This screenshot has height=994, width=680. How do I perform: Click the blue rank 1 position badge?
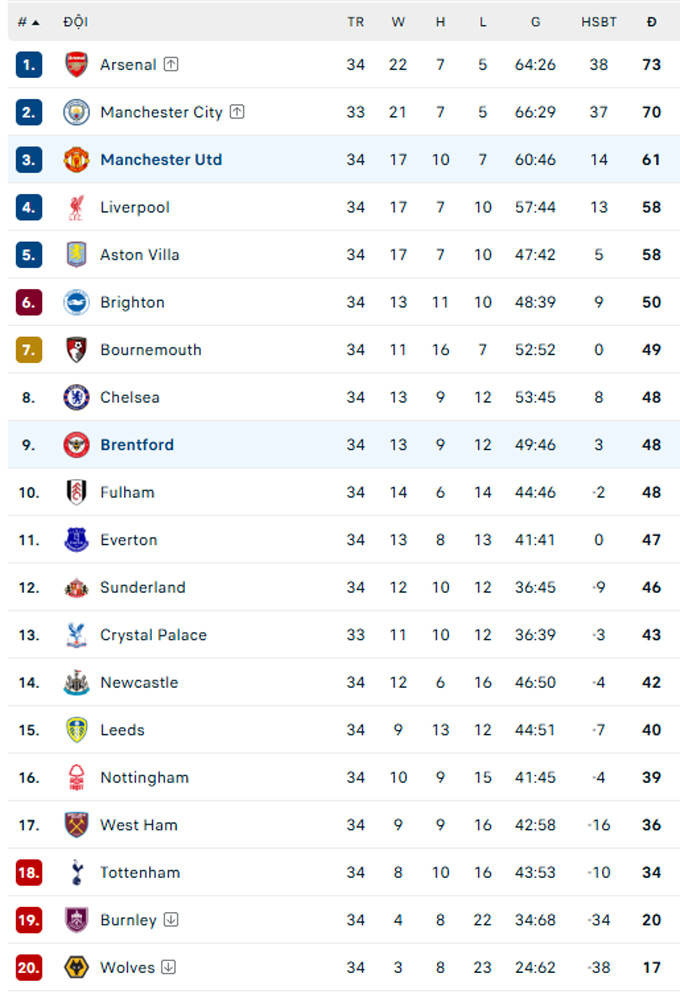click(x=29, y=65)
